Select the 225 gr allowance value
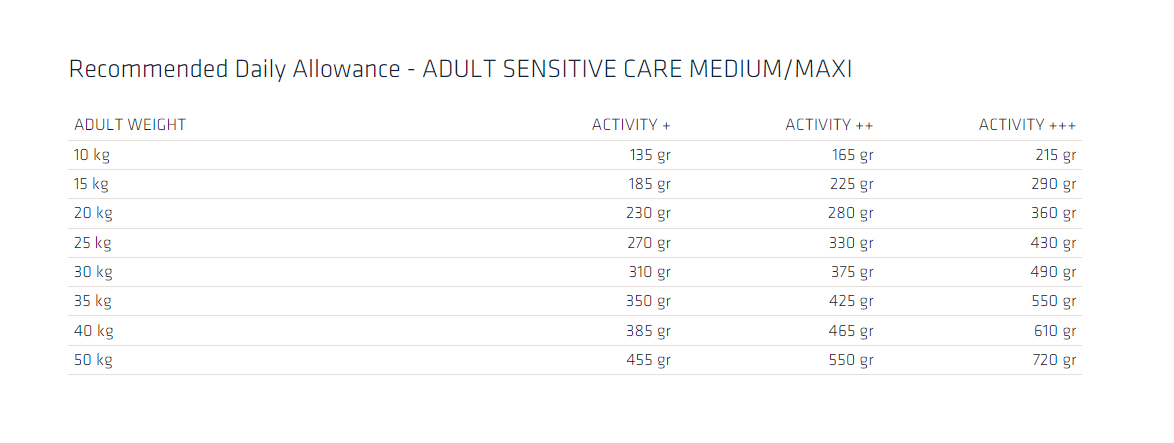The width and height of the screenshot is (1174, 443). [x=852, y=184]
